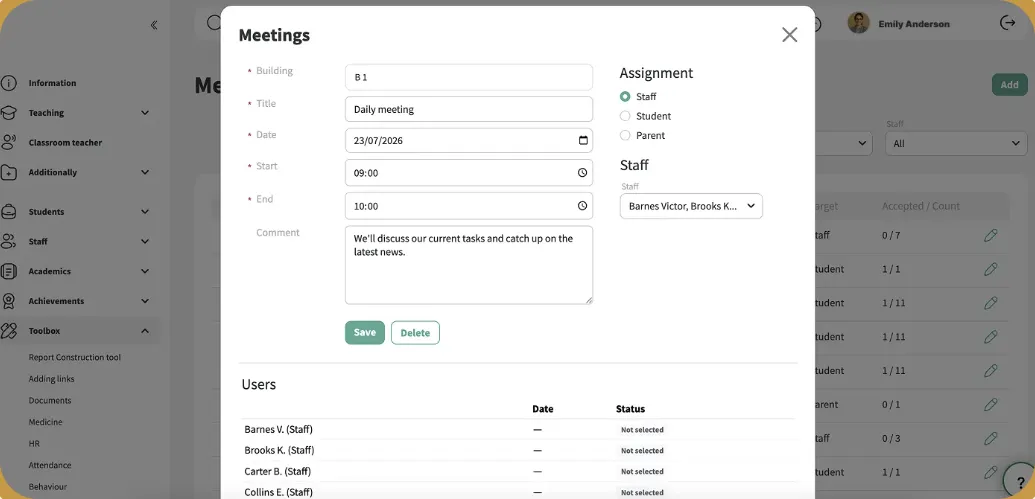Select the Staff assignment radio button
Screen dimensions: 1035x499
pyautogui.click(x=625, y=96)
